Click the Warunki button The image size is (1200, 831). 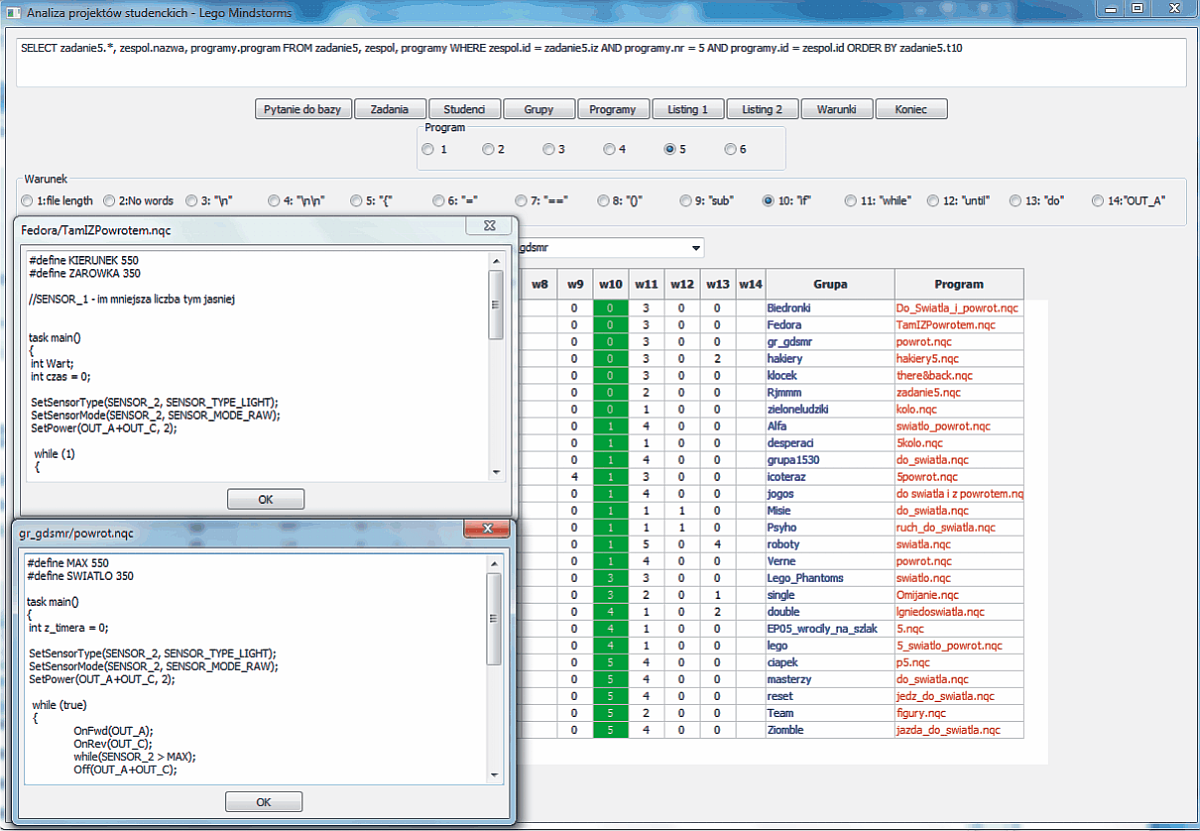(836, 109)
